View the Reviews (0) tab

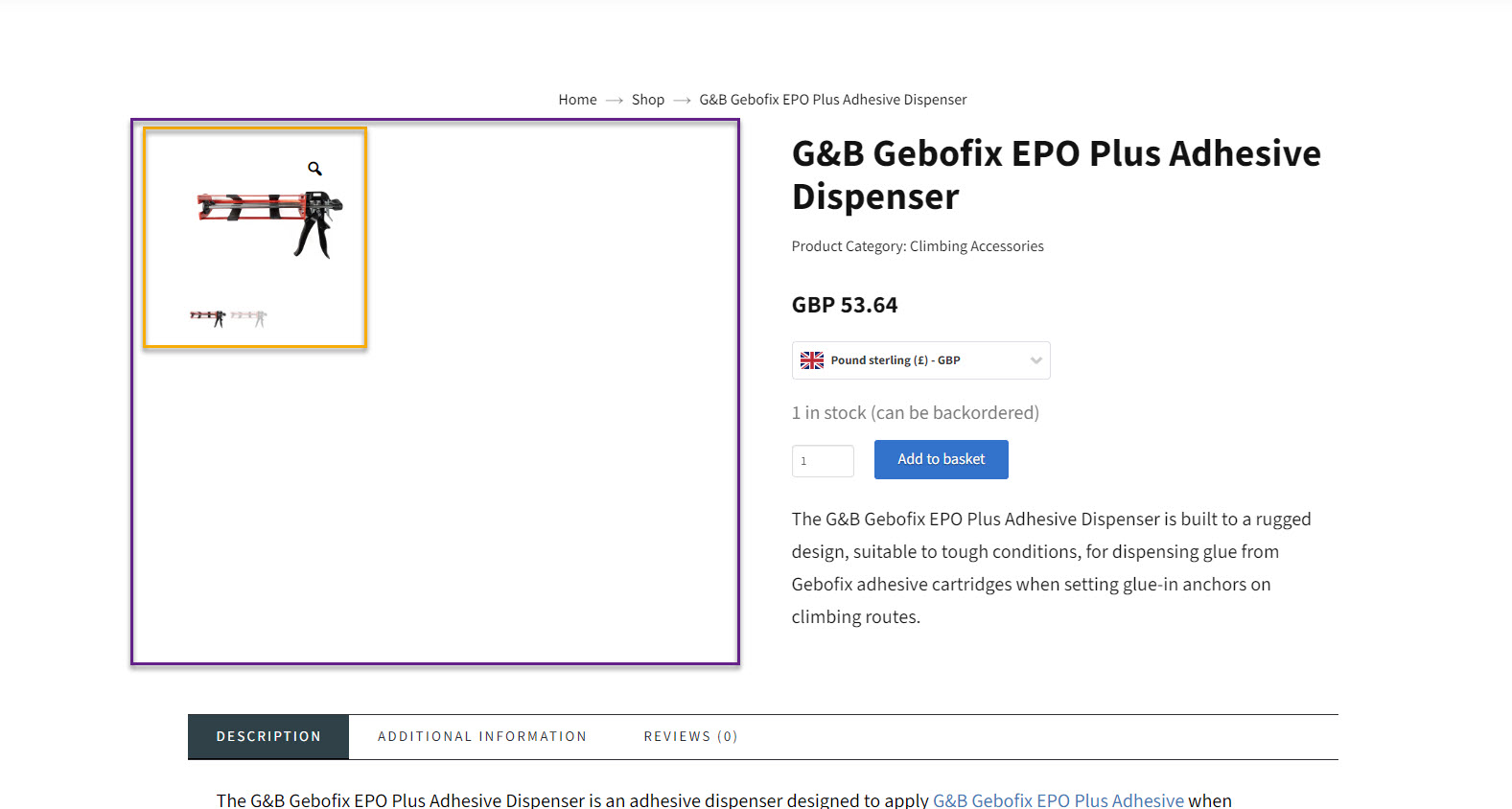[690, 736]
